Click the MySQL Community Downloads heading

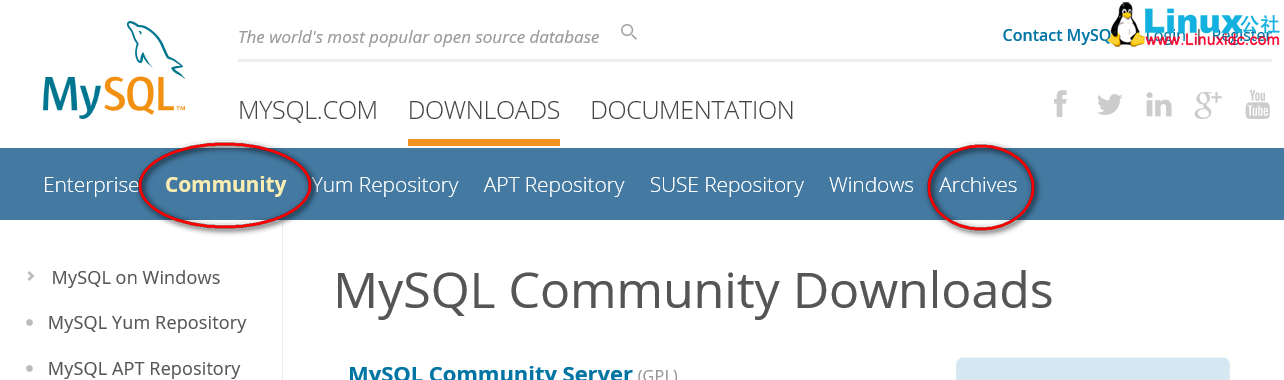[x=693, y=290]
